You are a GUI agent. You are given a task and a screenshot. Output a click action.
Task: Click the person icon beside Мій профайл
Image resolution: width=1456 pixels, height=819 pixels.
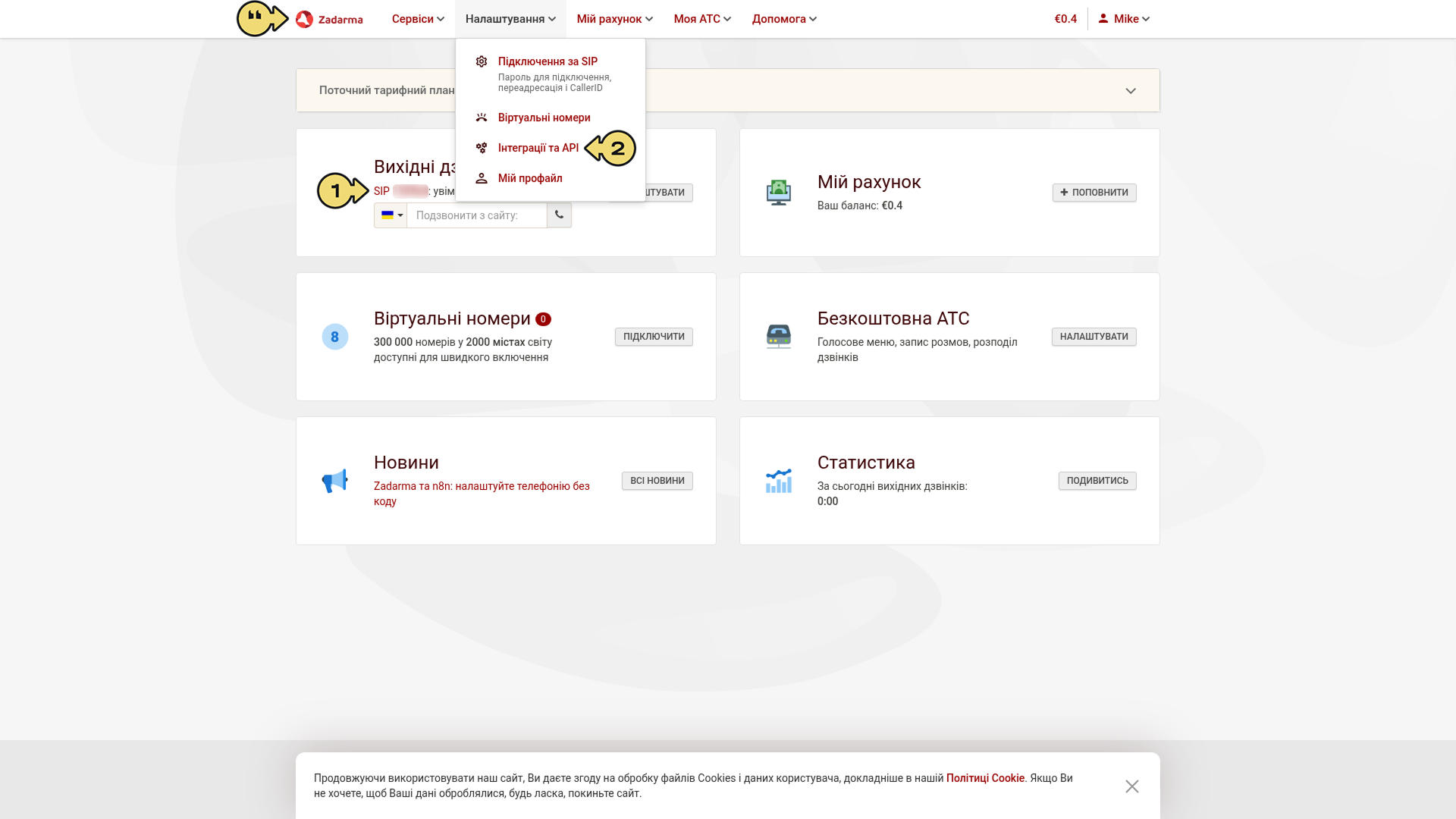482,178
